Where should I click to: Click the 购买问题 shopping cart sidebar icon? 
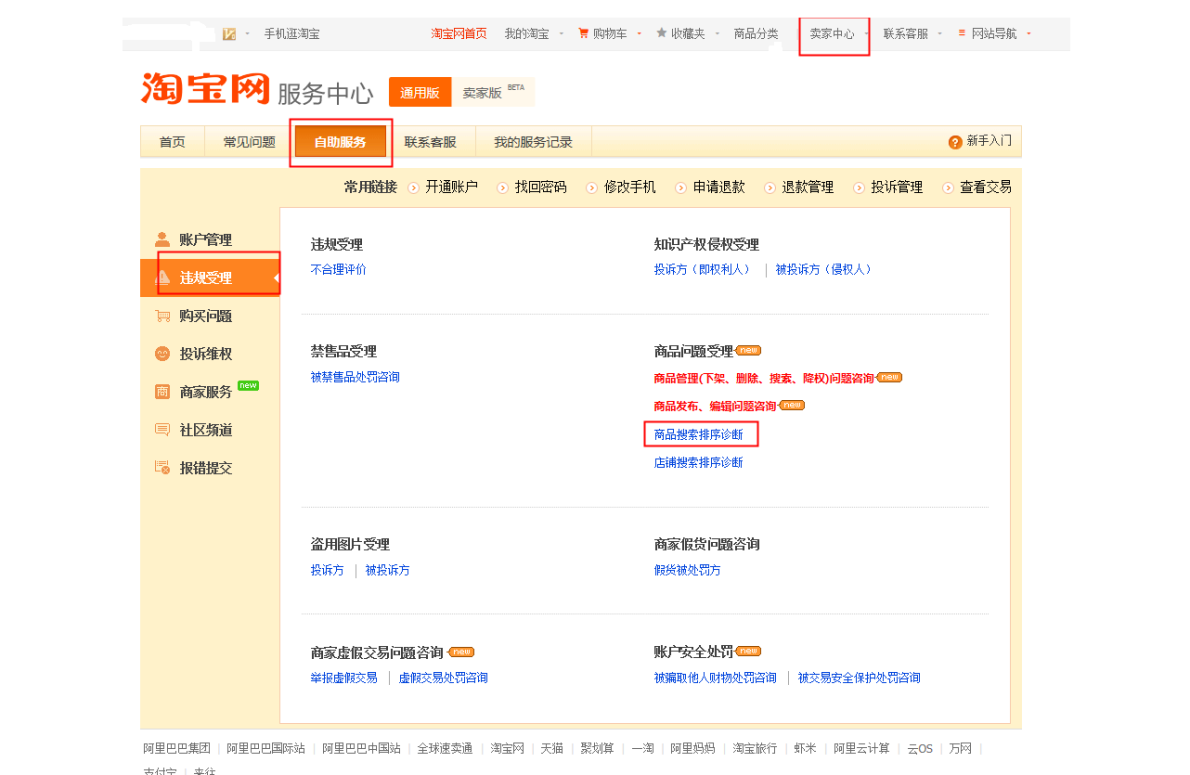tap(162, 316)
